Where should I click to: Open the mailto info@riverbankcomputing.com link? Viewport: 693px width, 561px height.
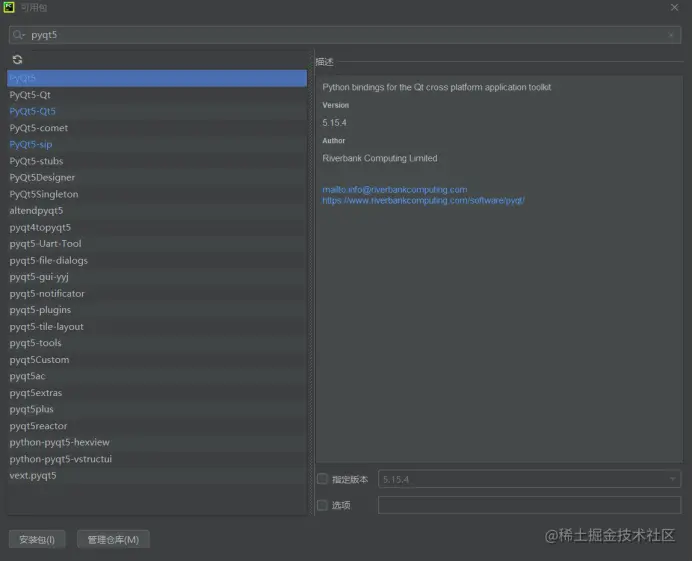[395, 190]
